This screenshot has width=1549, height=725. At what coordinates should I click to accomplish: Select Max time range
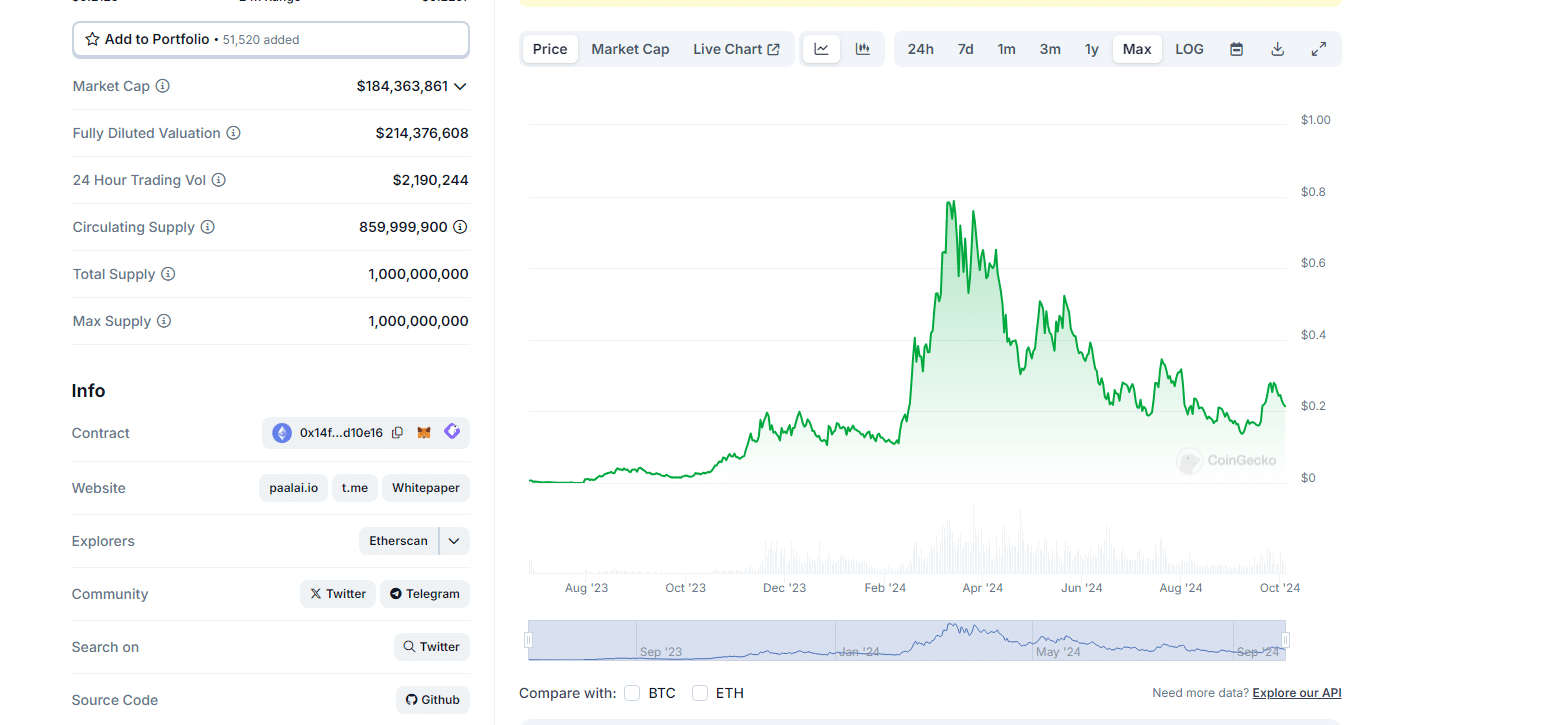[1137, 49]
